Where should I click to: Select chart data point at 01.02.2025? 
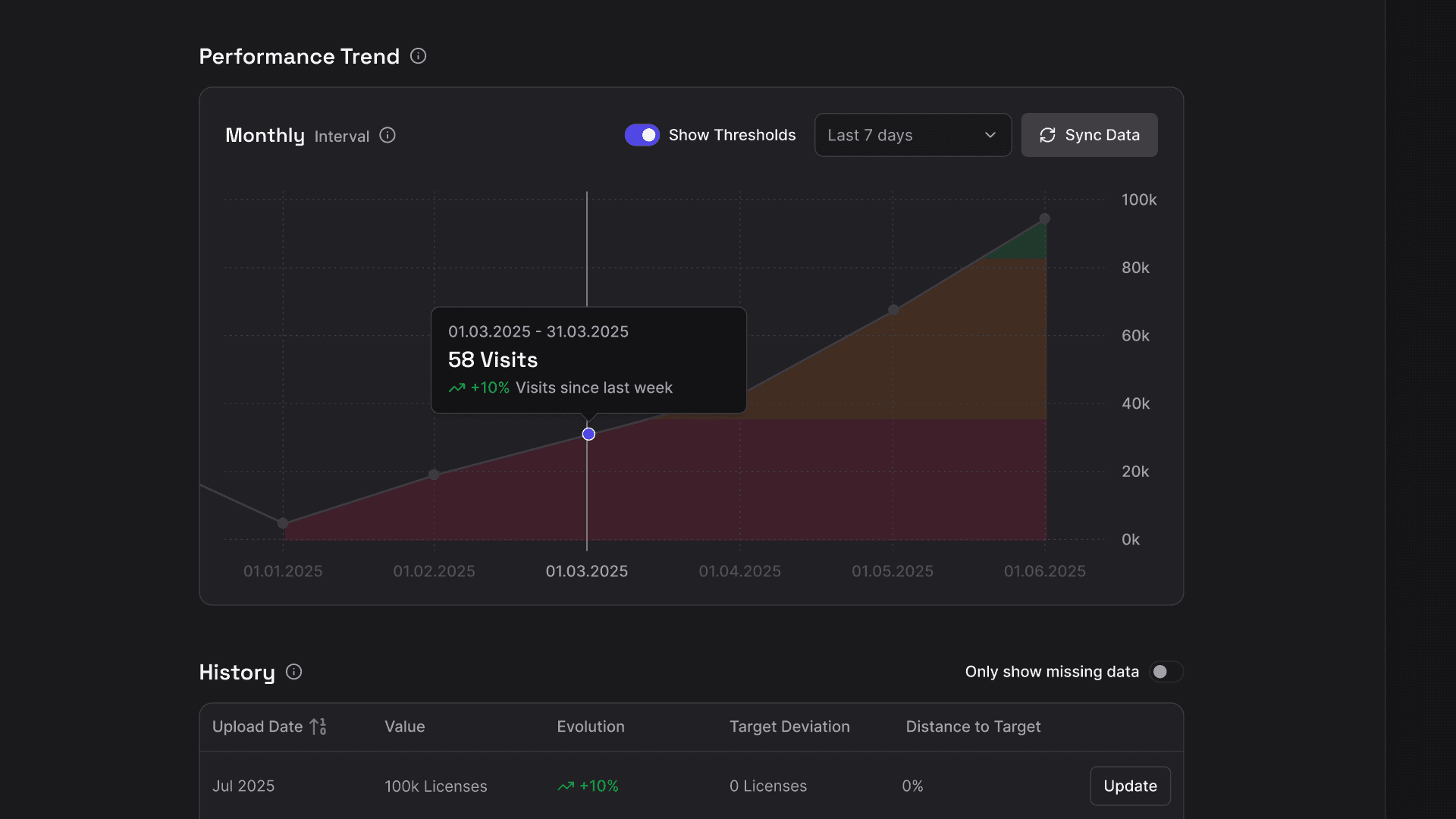tap(434, 475)
